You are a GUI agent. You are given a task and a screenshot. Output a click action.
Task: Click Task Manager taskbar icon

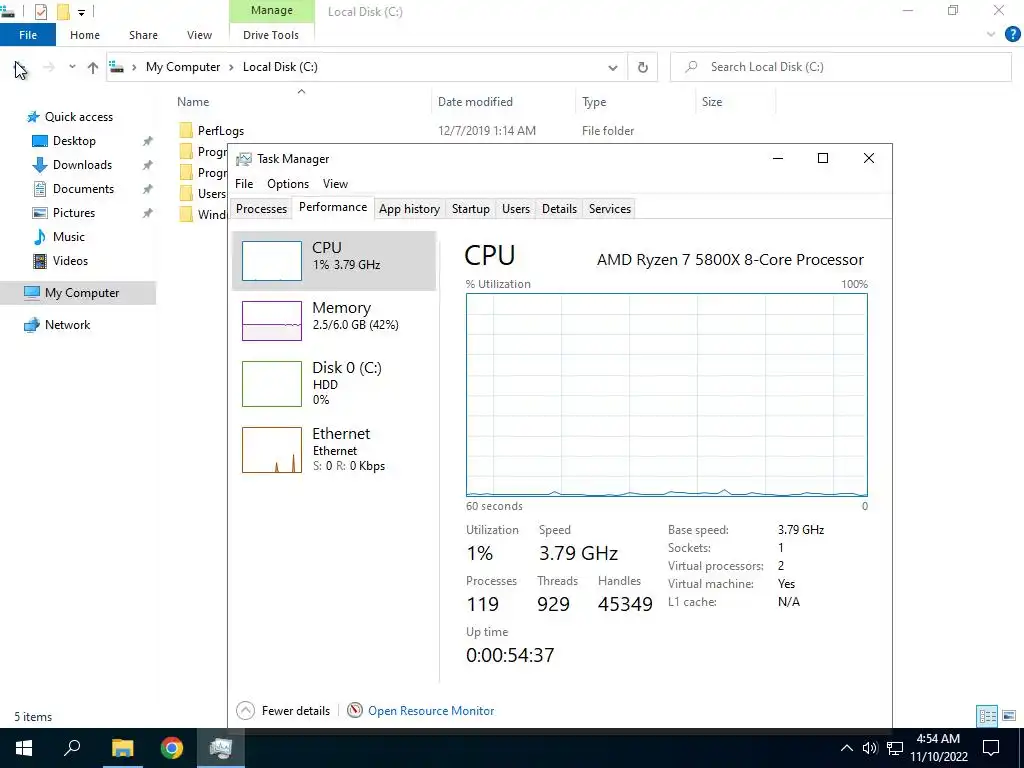[221, 748]
